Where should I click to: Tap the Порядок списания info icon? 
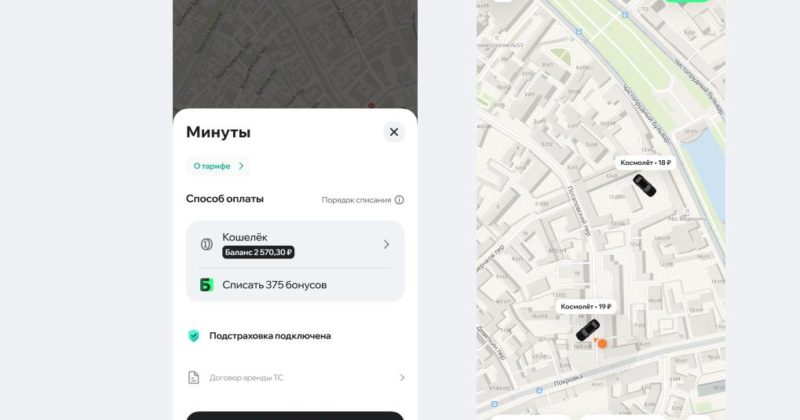[x=399, y=200]
